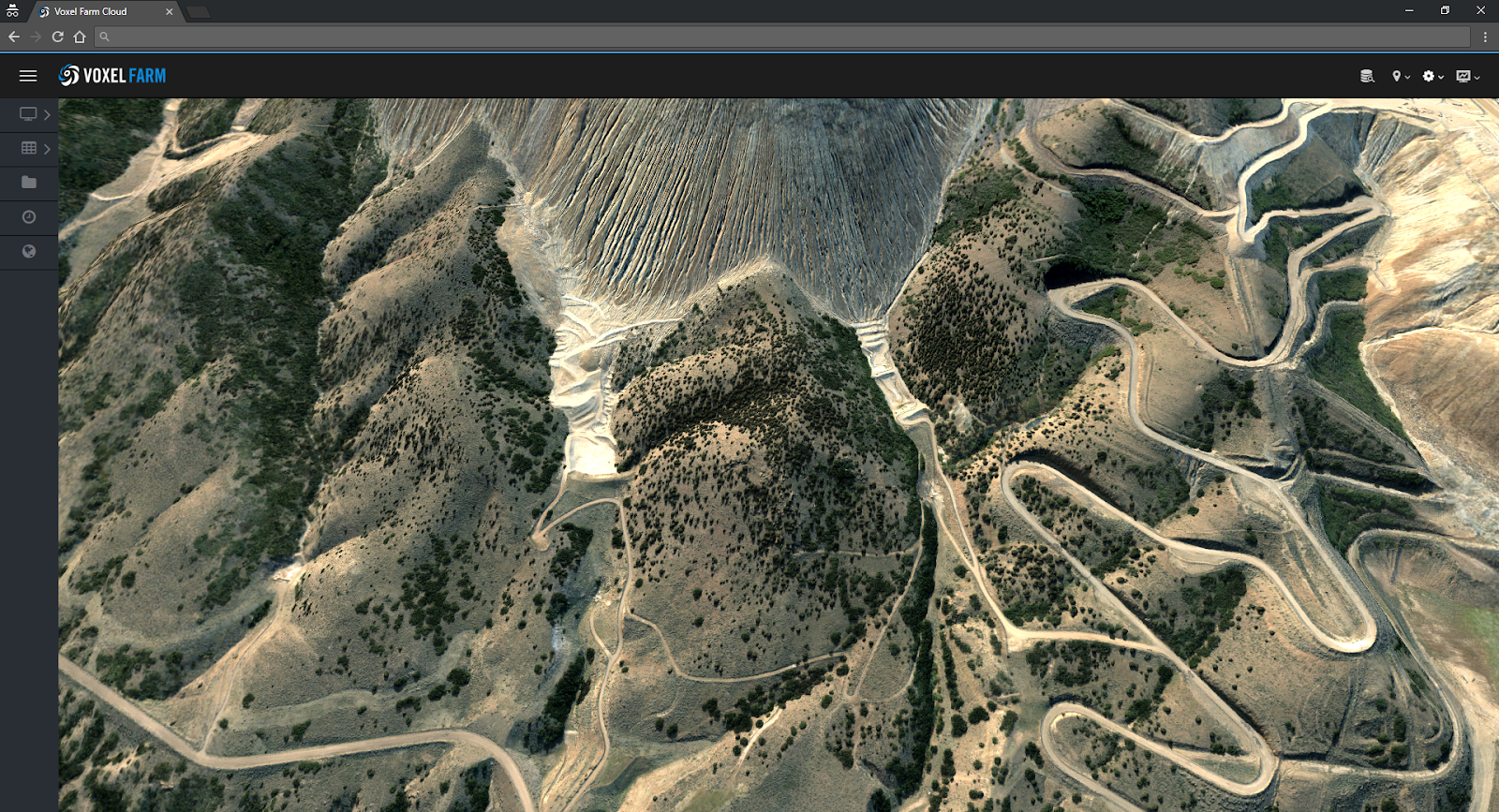Image resolution: width=1499 pixels, height=812 pixels.
Task: Expand the chevron next to table grid
Action: coord(47,149)
